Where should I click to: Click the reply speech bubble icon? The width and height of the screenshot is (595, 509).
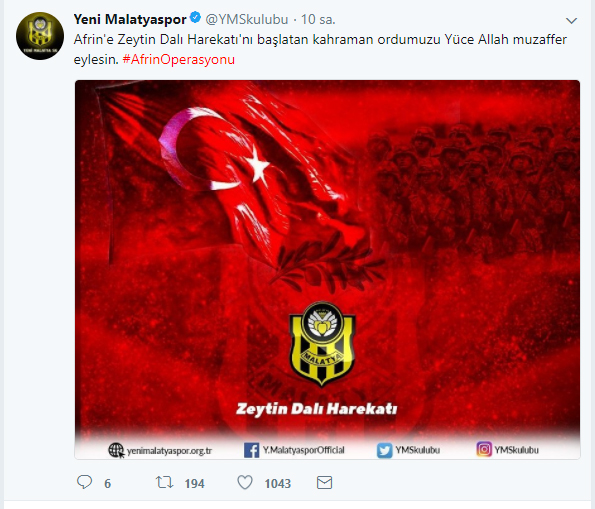(x=84, y=482)
